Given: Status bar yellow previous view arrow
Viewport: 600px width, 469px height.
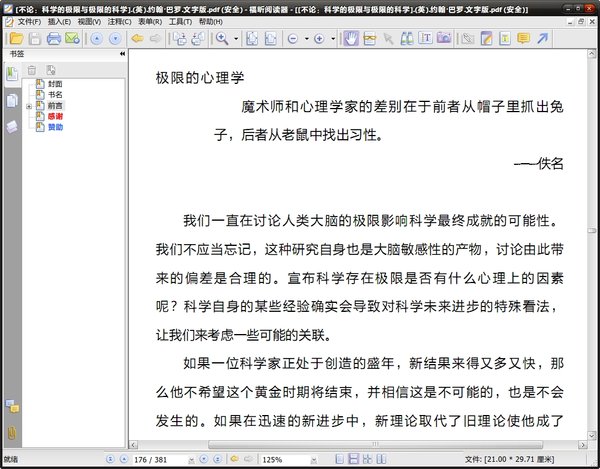Looking at the screenshot, I should pyautogui.click(x=234, y=459).
